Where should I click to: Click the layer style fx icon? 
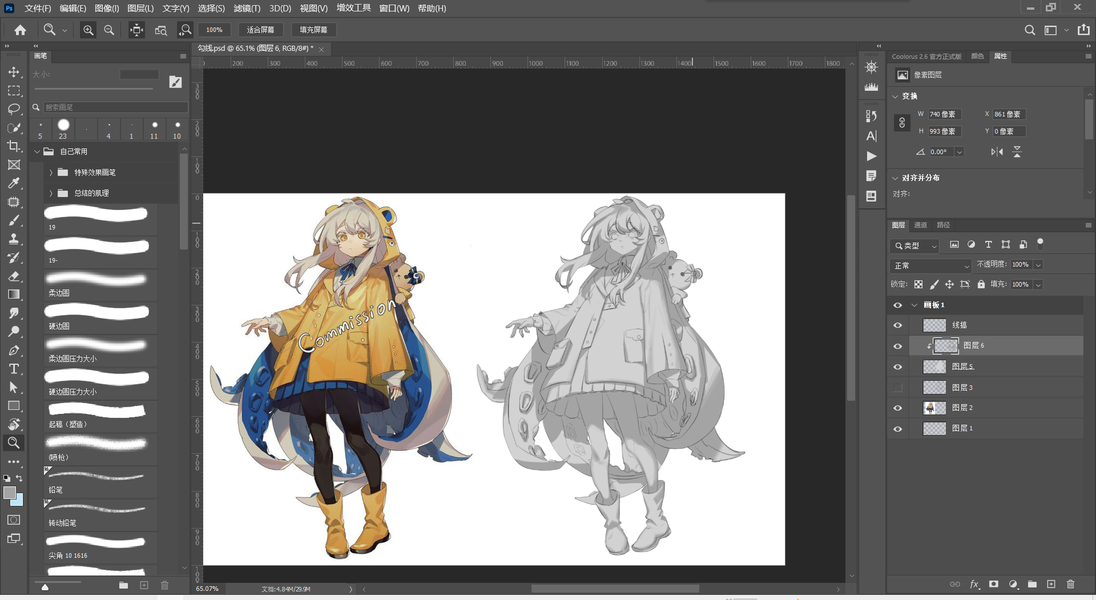click(x=974, y=584)
